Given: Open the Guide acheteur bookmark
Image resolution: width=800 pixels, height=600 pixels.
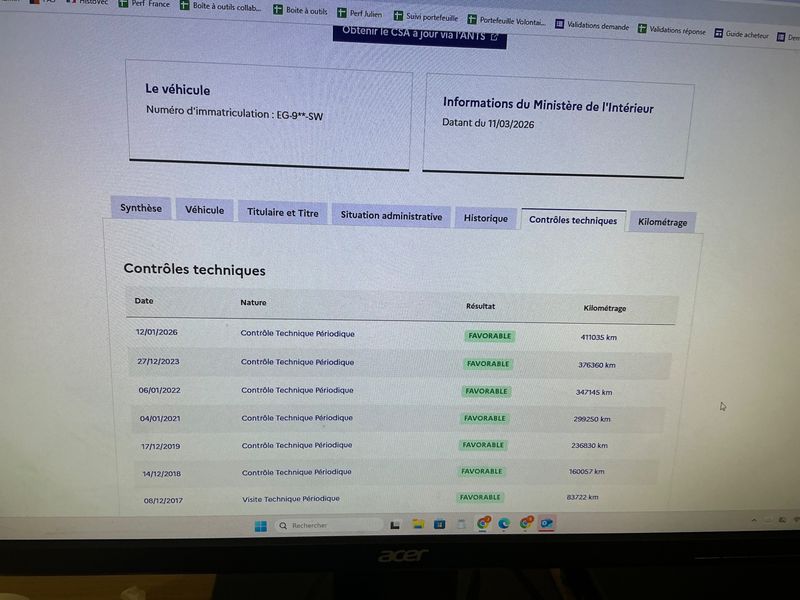Looking at the screenshot, I should pos(741,34).
